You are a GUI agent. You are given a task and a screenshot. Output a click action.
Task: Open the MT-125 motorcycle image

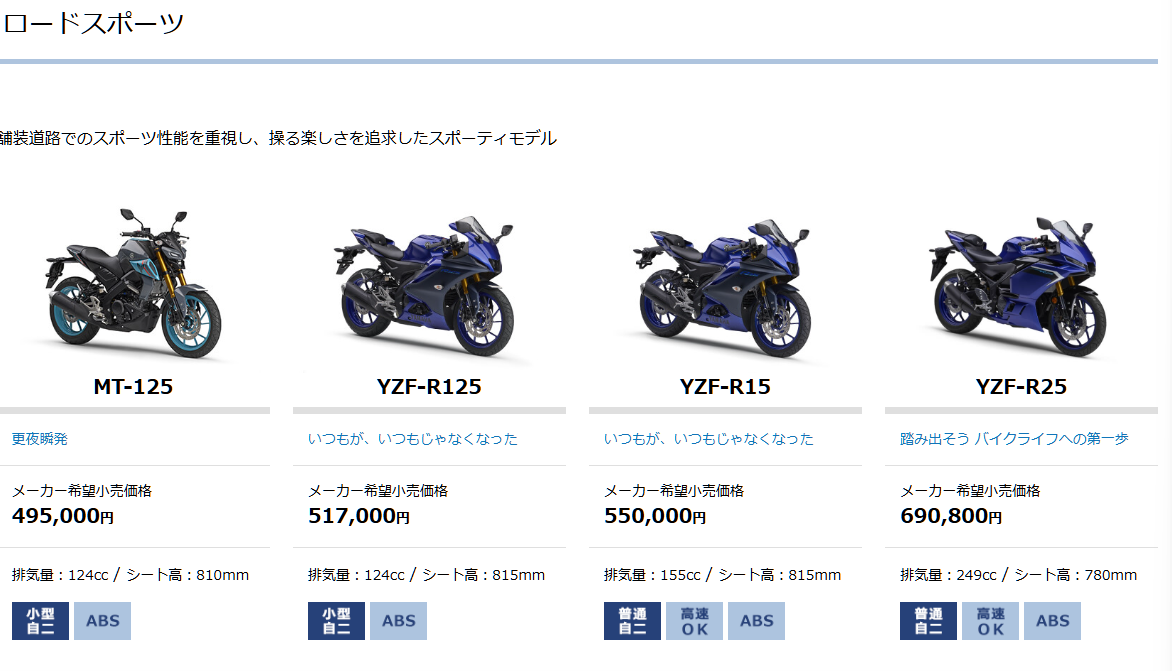[x=133, y=284]
